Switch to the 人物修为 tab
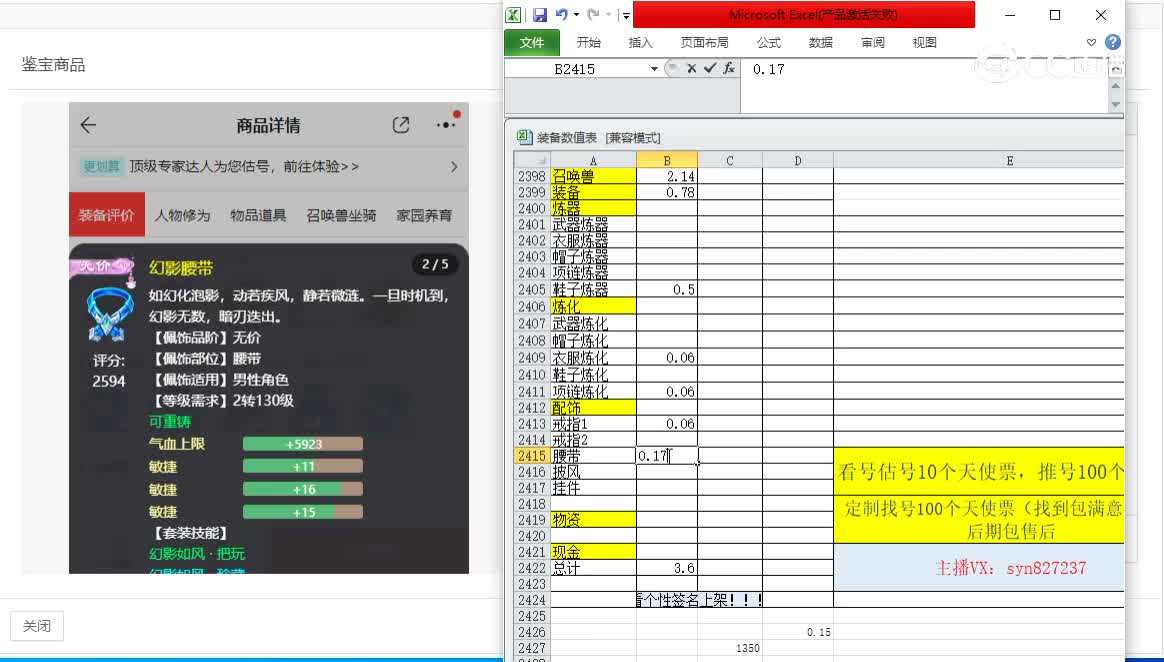The height and width of the screenshot is (662, 1164). [182, 215]
